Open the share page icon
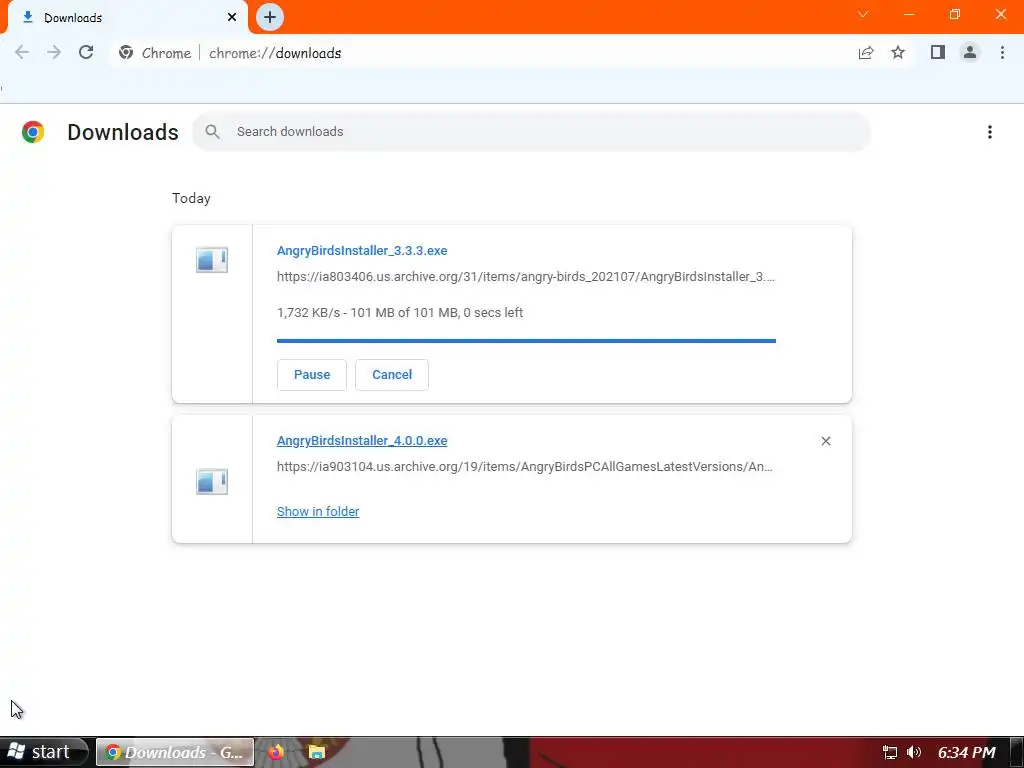The width and height of the screenshot is (1024, 768). pos(866,53)
